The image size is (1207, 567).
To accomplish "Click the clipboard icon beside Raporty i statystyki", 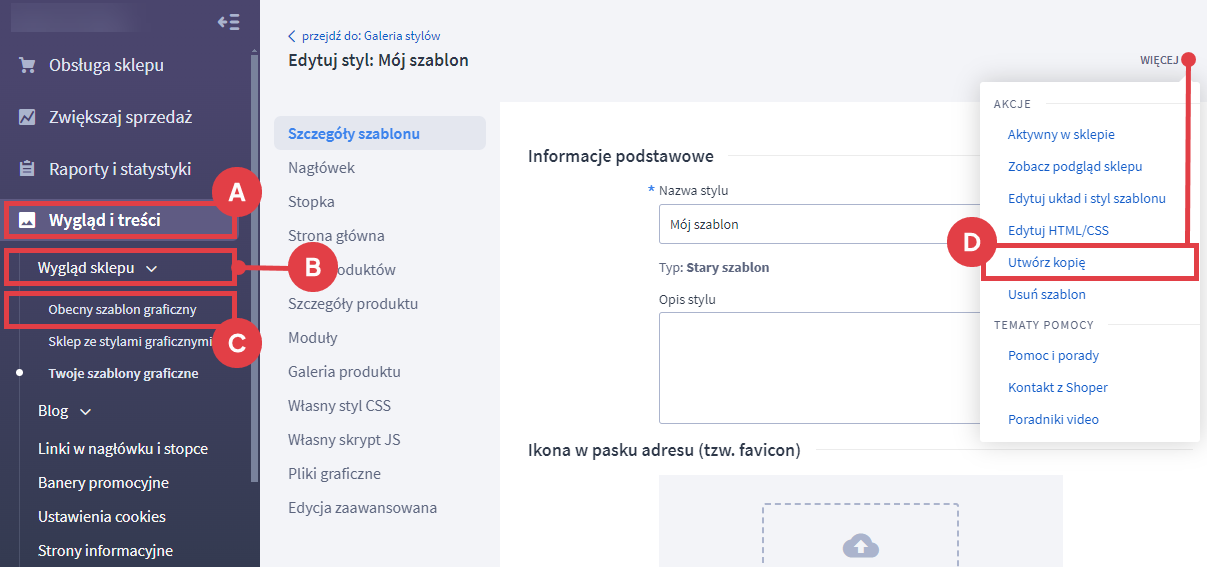I will [28, 169].
